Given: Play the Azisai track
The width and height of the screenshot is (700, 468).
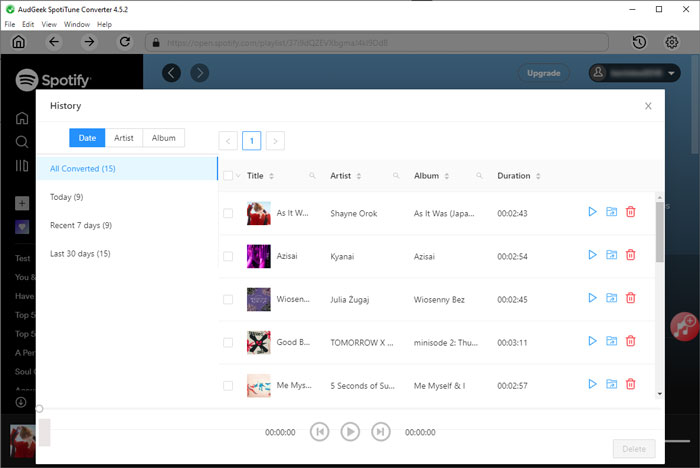Looking at the screenshot, I should [x=592, y=255].
